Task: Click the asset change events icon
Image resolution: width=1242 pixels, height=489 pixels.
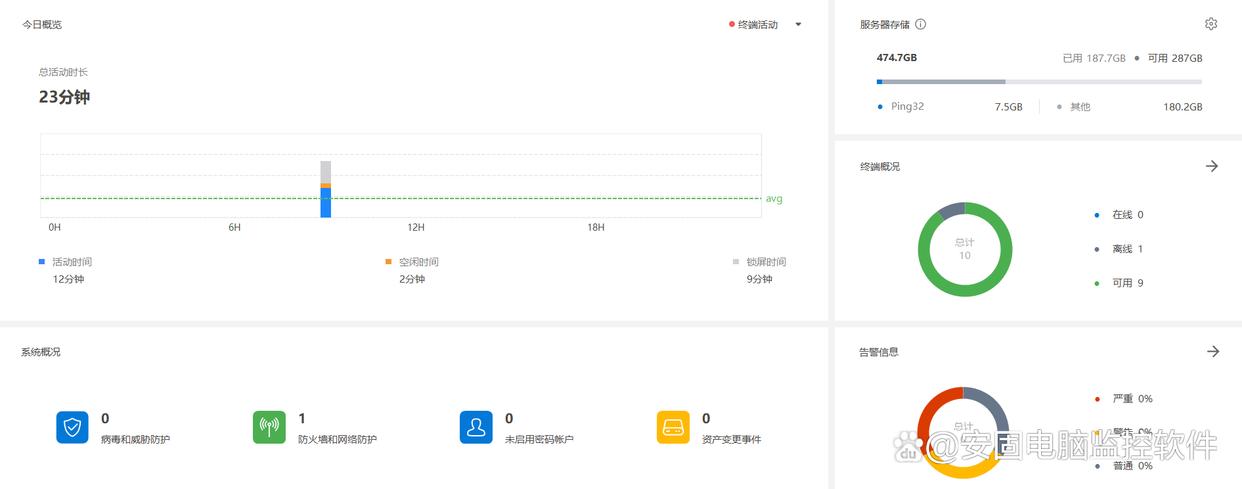Action: (673, 427)
